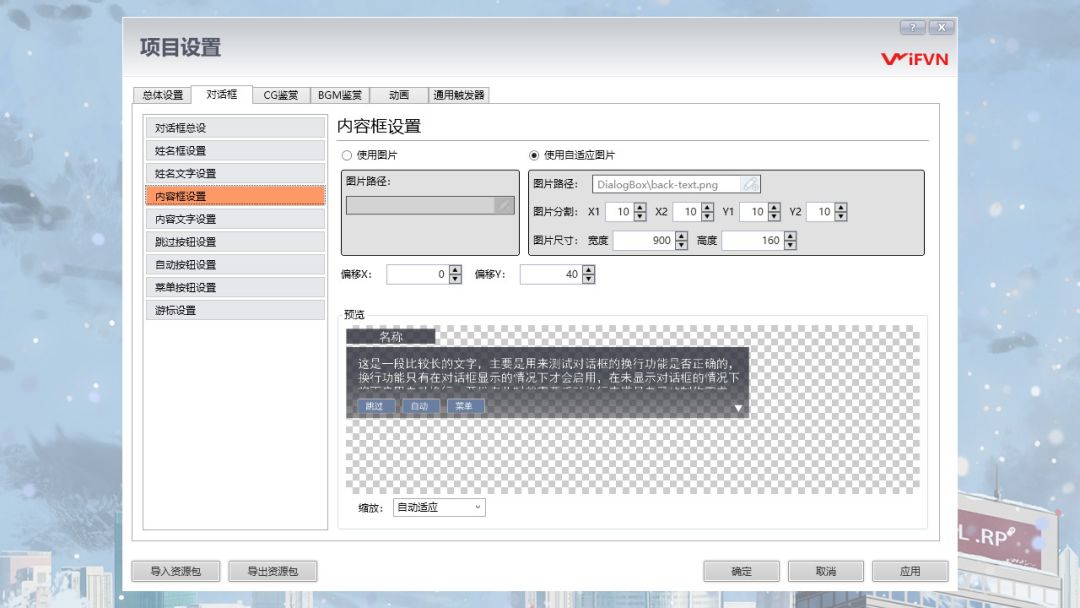
Task: Select 姓名框设置 in the left sidebar
Action: tap(236, 149)
